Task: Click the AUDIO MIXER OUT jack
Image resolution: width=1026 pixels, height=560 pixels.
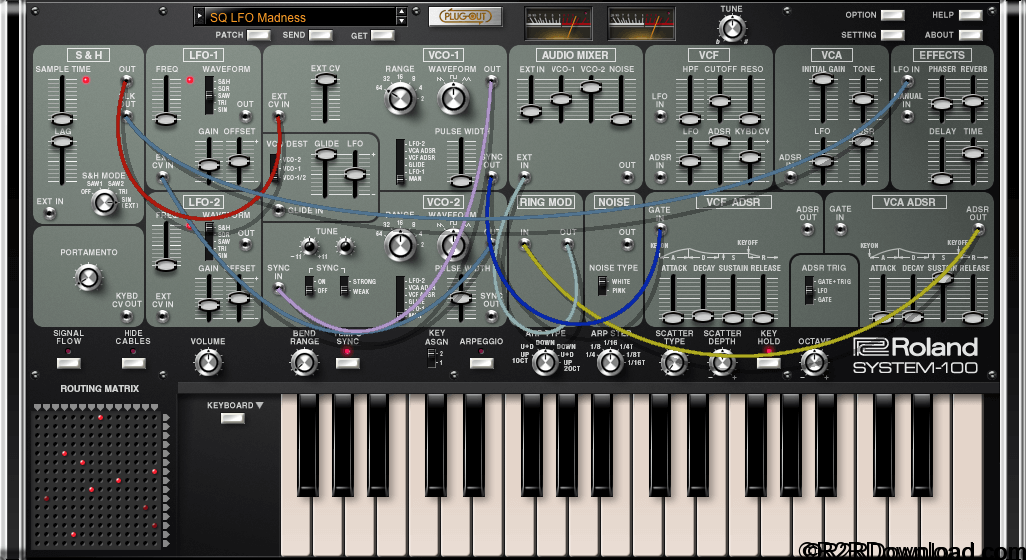Action: tap(628, 177)
